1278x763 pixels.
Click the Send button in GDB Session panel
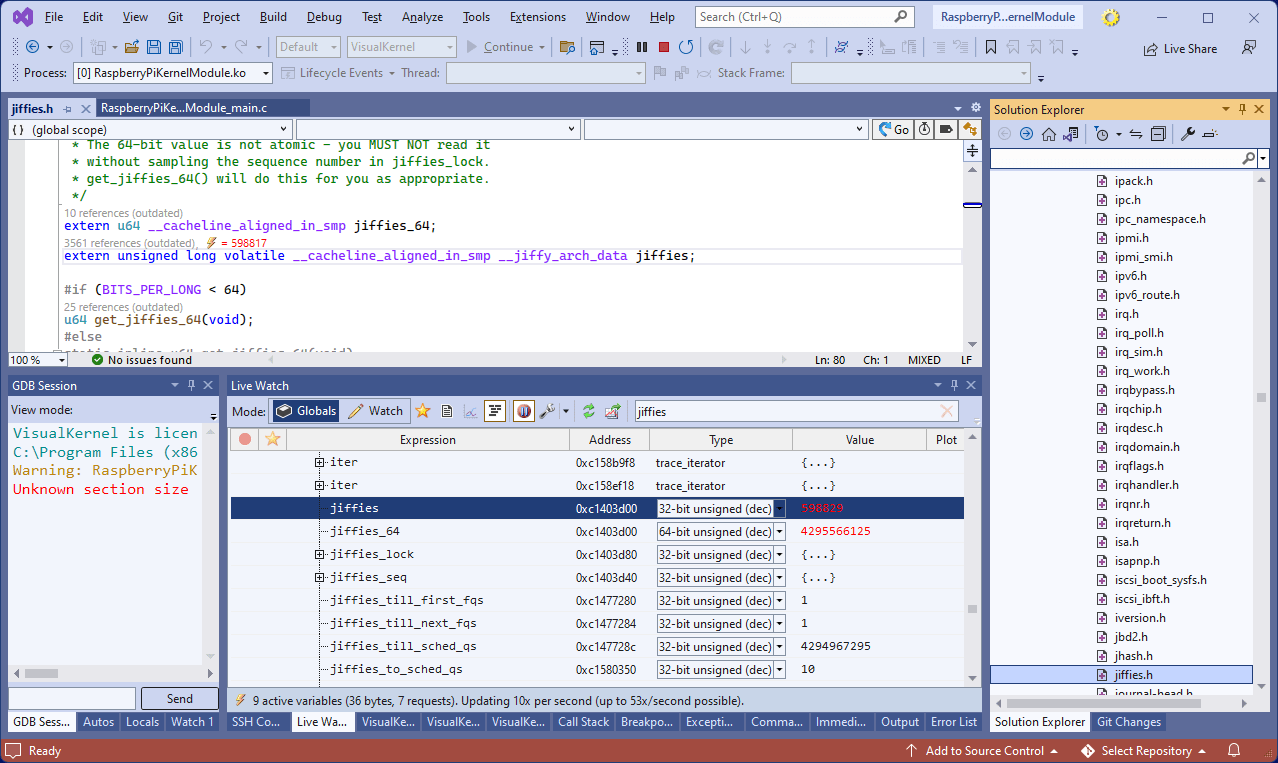[x=179, y=698]
